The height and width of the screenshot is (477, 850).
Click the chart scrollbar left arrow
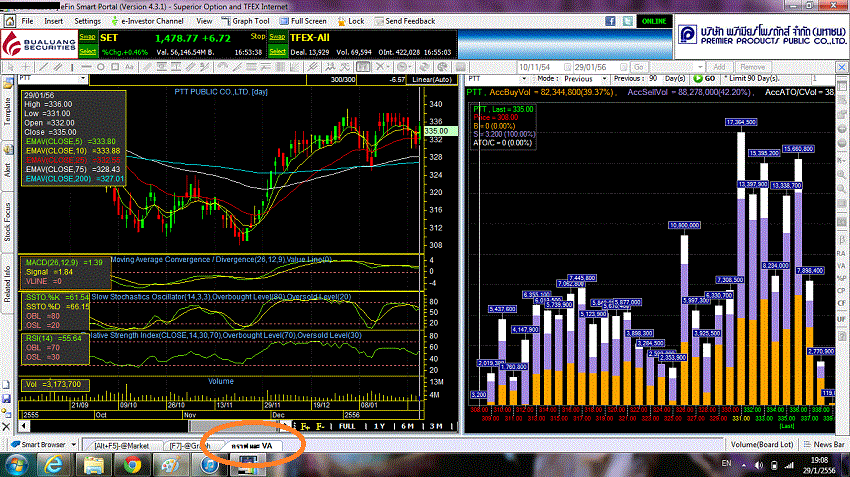coord(23,426)
